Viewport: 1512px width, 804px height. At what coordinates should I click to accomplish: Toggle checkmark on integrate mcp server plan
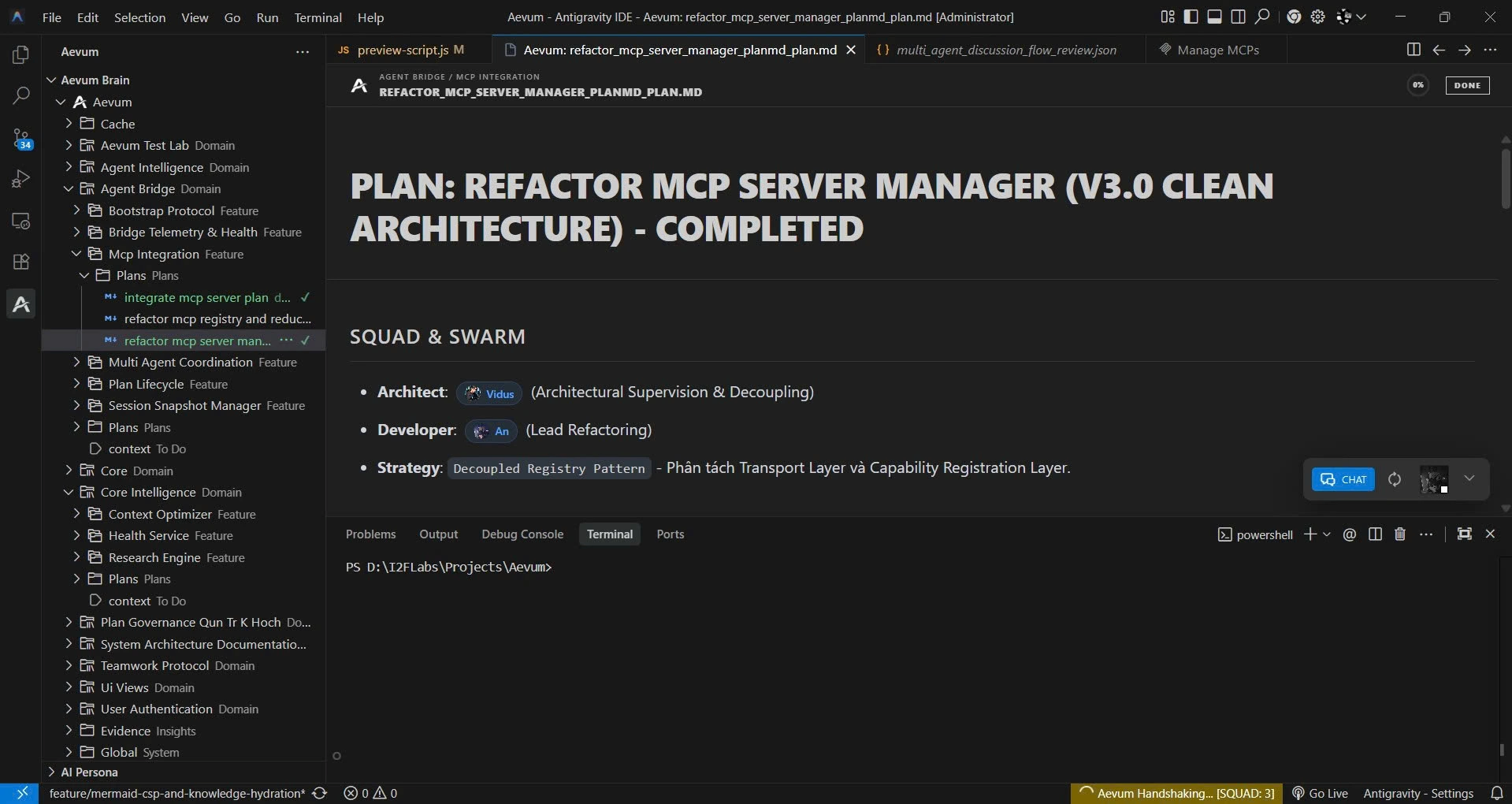point(305,297)
